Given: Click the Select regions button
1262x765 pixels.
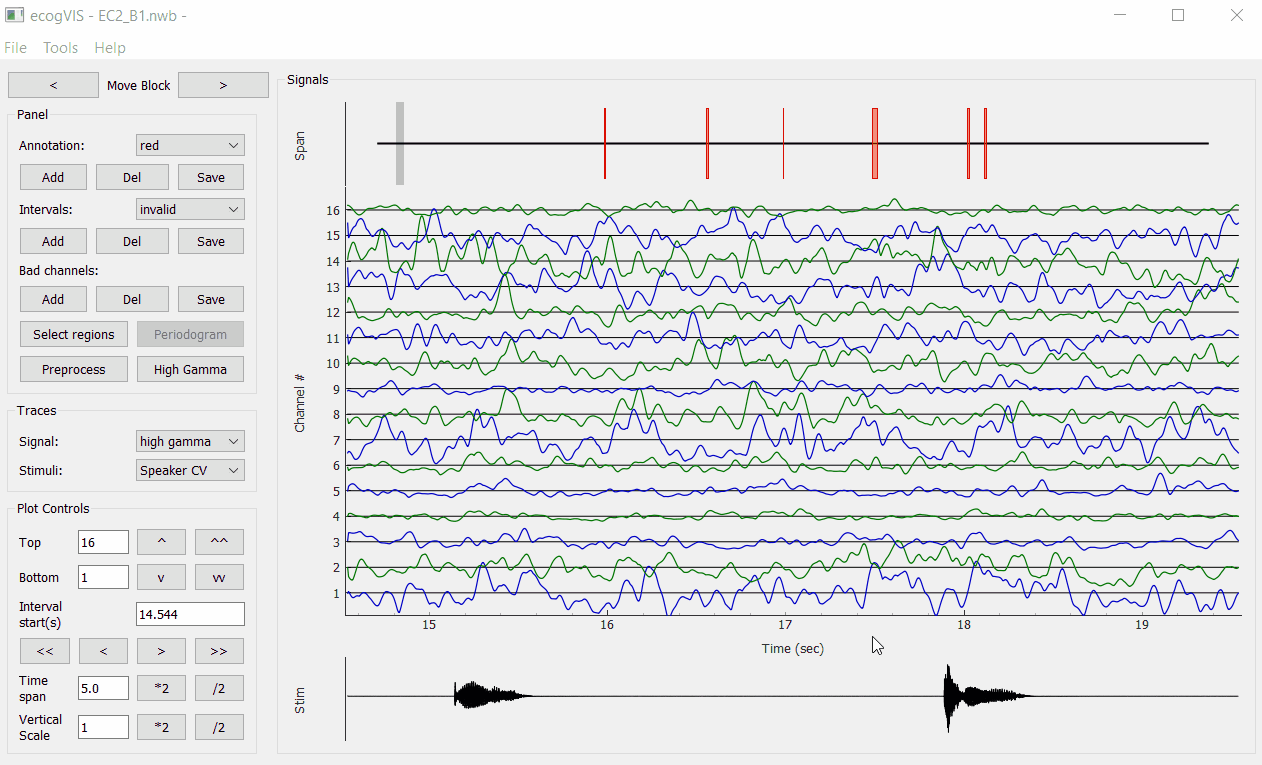Looking at the screenshot, I should coord(74,334).
